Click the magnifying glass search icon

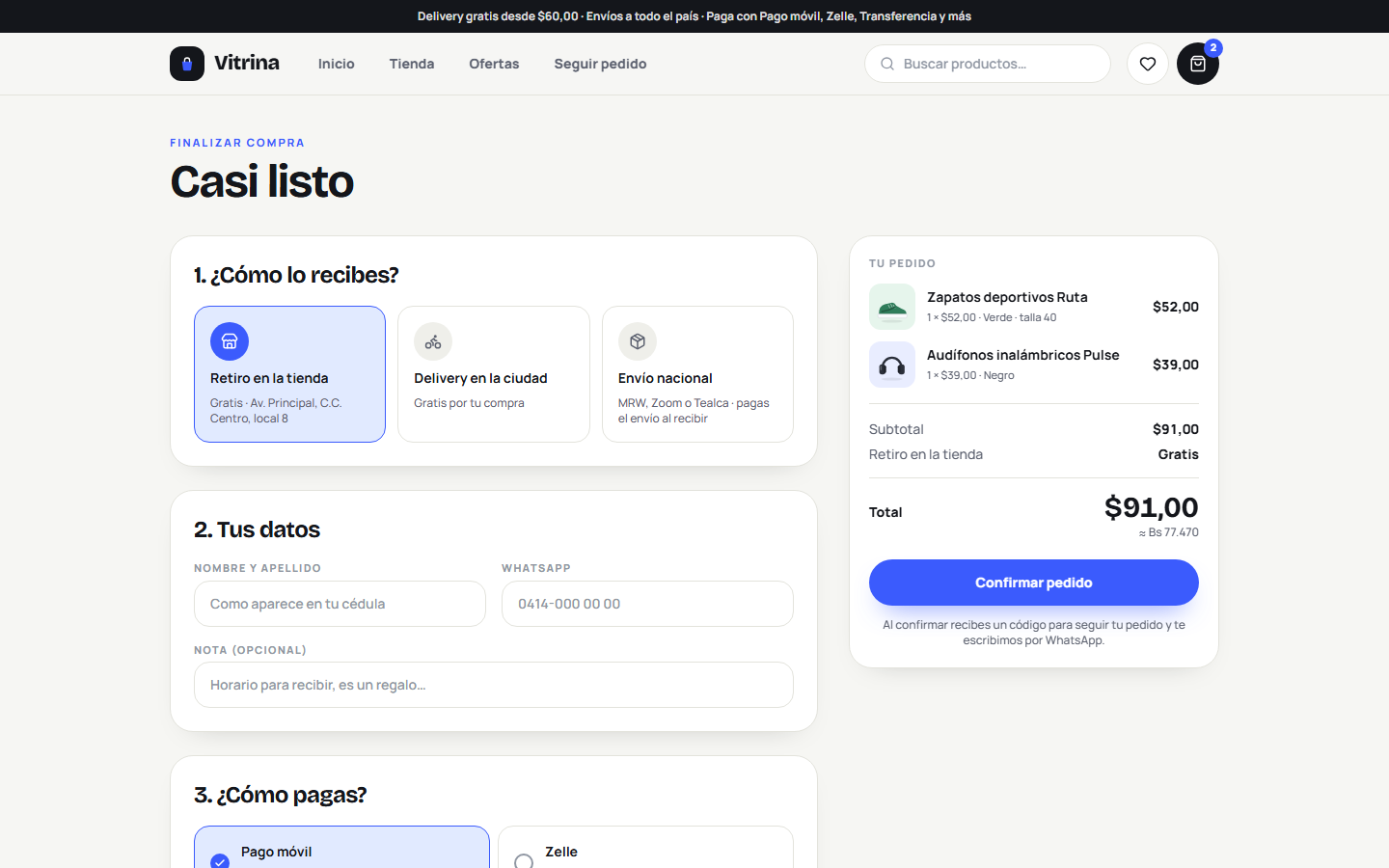[x=886, y=64]
